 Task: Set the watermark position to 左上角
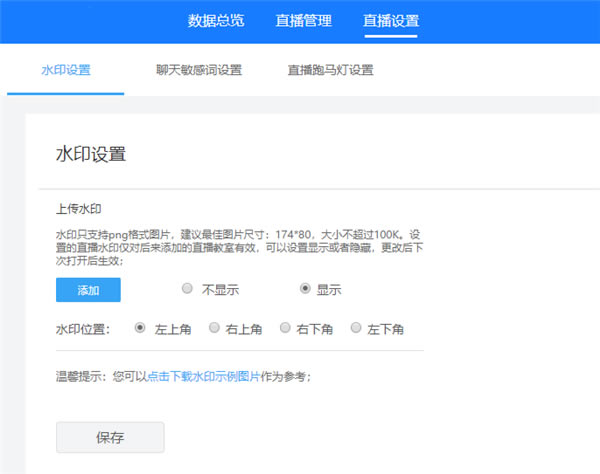pos(140,328)
